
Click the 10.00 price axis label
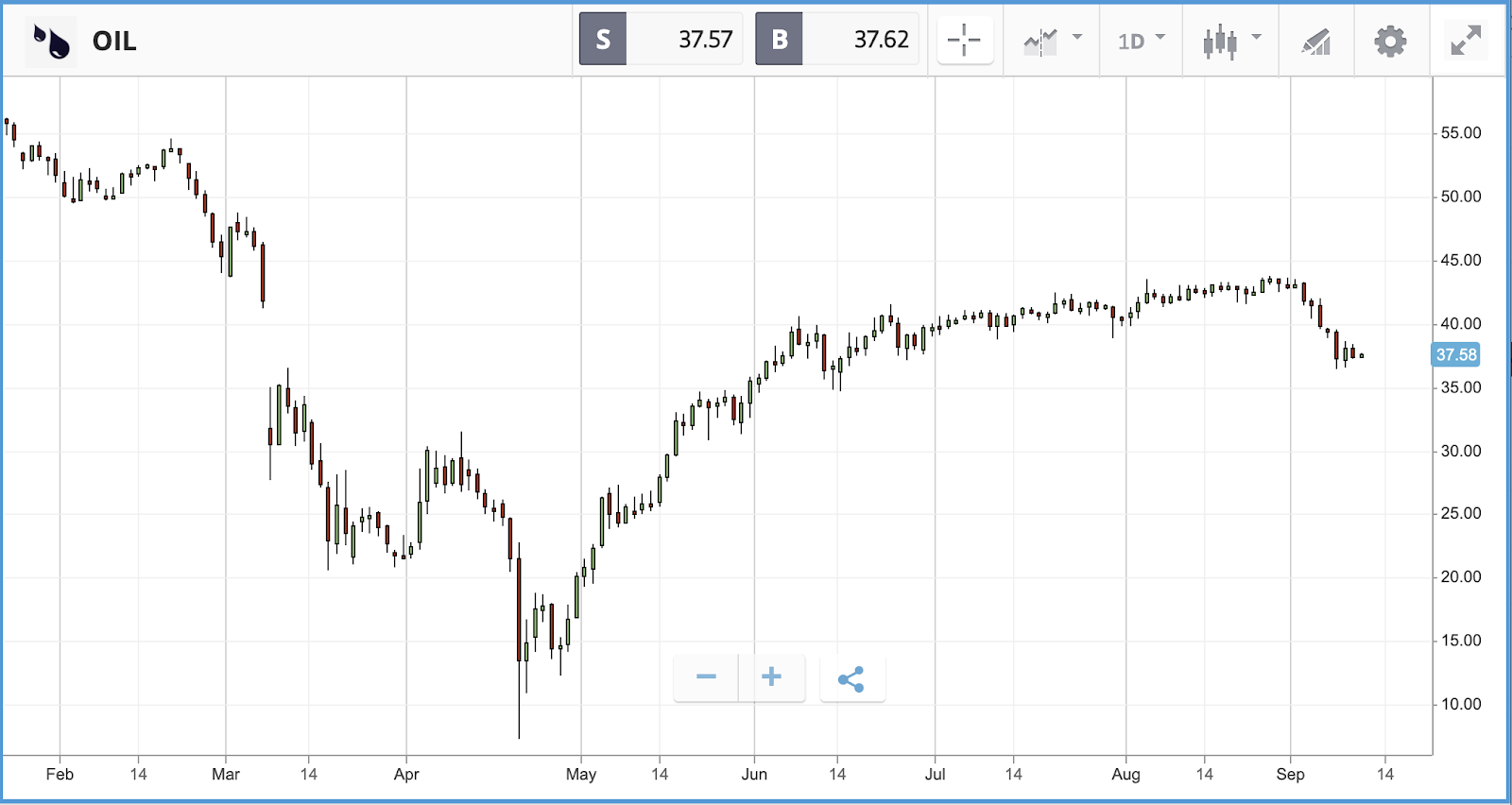click(1461, 704)
